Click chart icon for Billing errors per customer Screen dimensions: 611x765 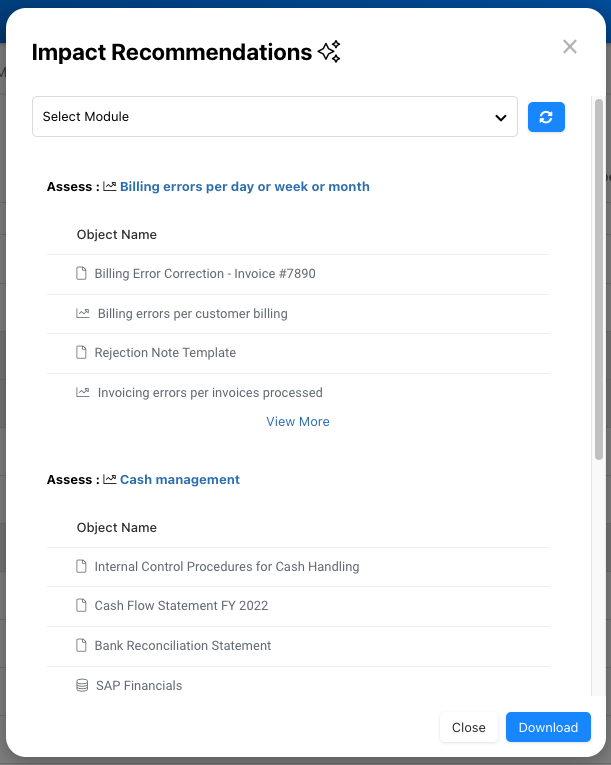[x=83, y=313]
